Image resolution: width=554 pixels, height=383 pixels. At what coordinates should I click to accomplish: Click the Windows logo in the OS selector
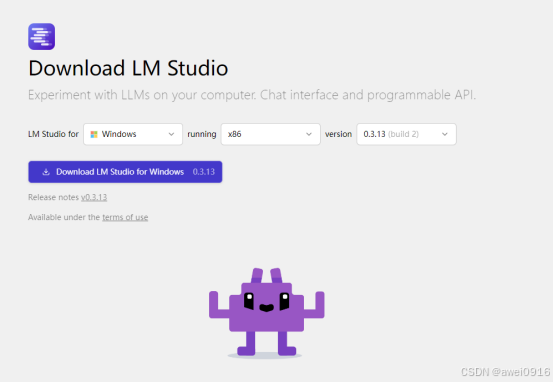(94, 134)
